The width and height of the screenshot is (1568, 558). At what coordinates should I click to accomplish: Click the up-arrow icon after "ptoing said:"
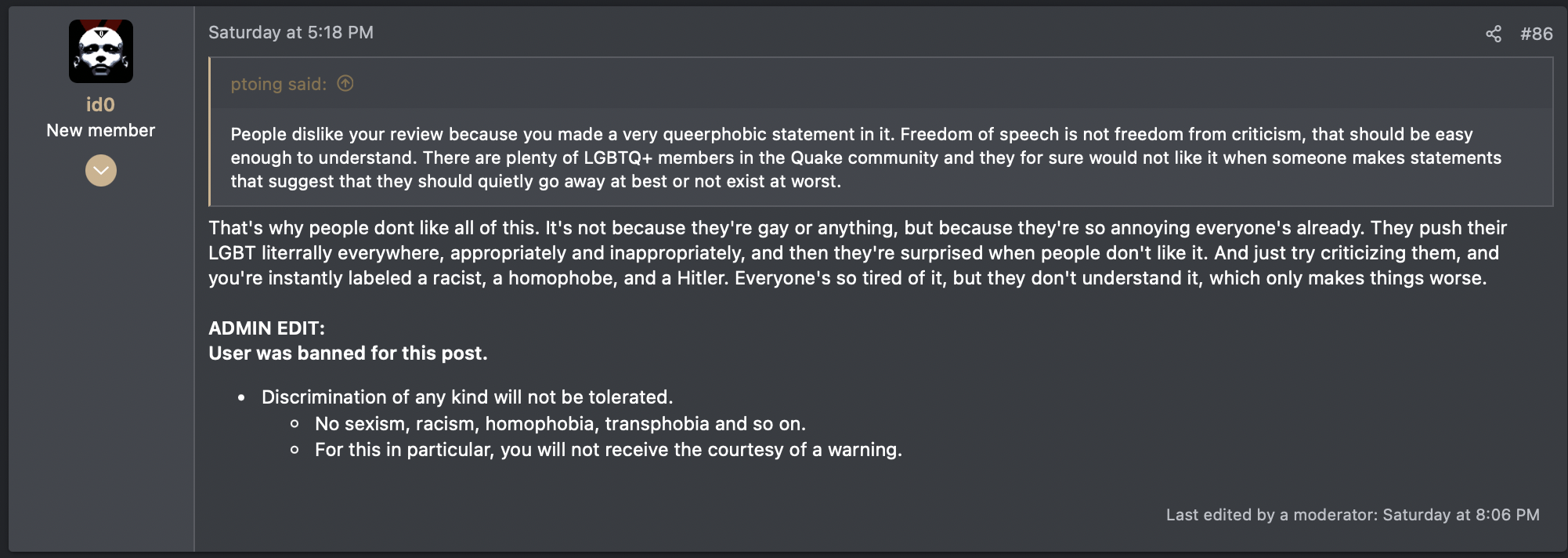pyautogui.click(x=345, y=83)
